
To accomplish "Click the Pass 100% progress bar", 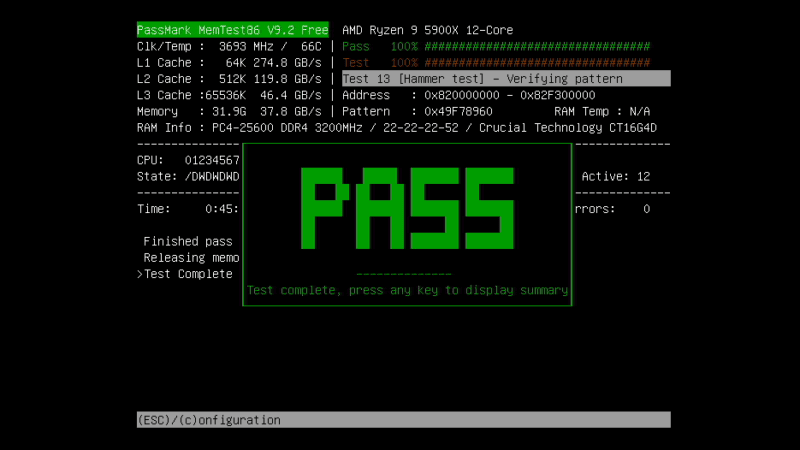I will 496,46.
